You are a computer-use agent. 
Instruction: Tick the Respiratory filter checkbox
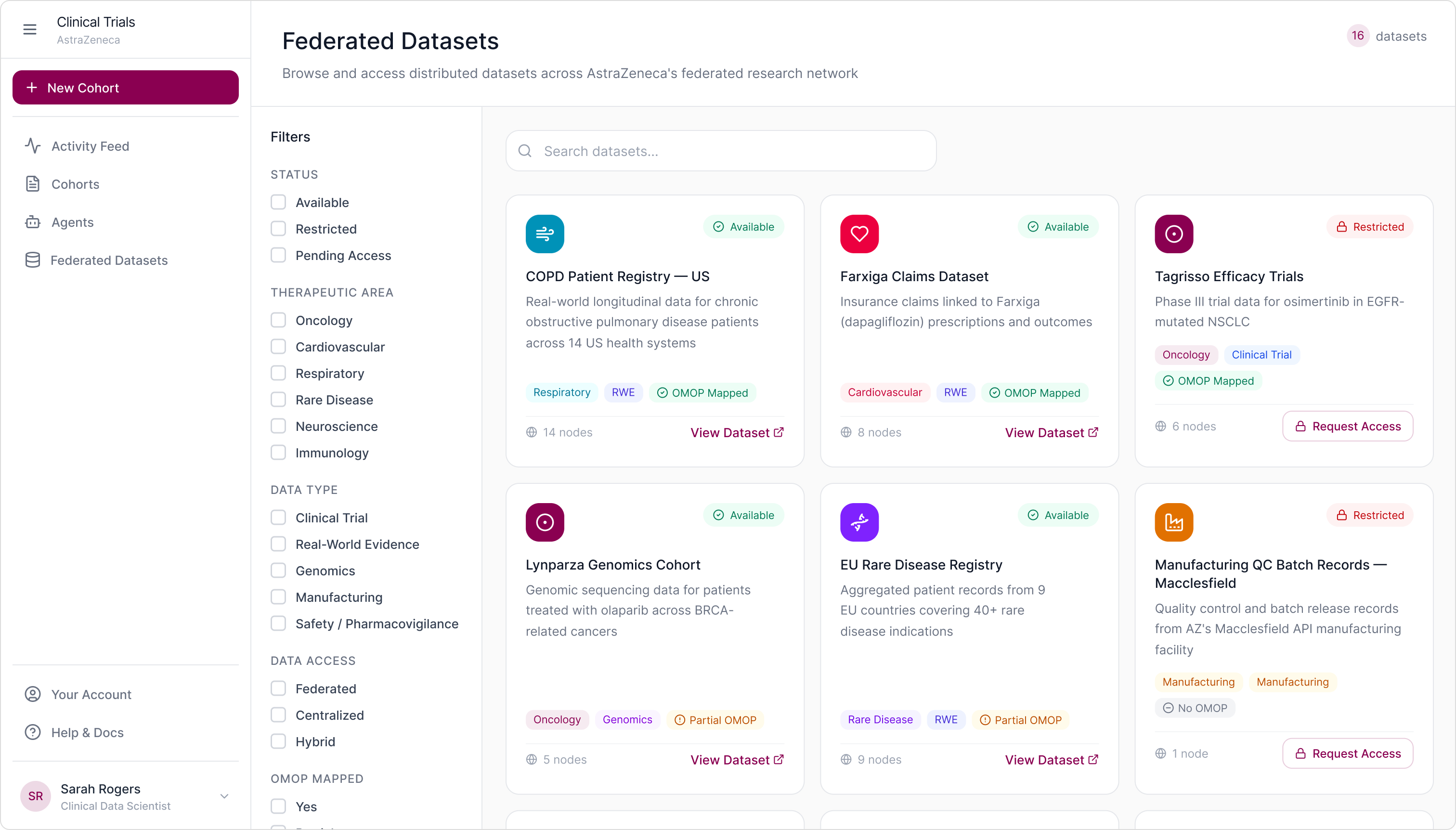[x=278, y=374]
